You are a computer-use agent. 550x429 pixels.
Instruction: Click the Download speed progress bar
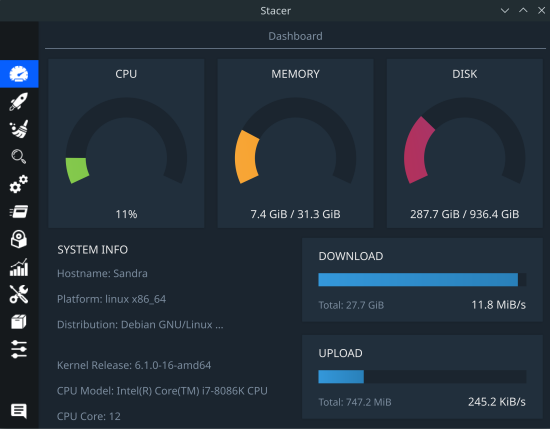click(x=422, y=280)
